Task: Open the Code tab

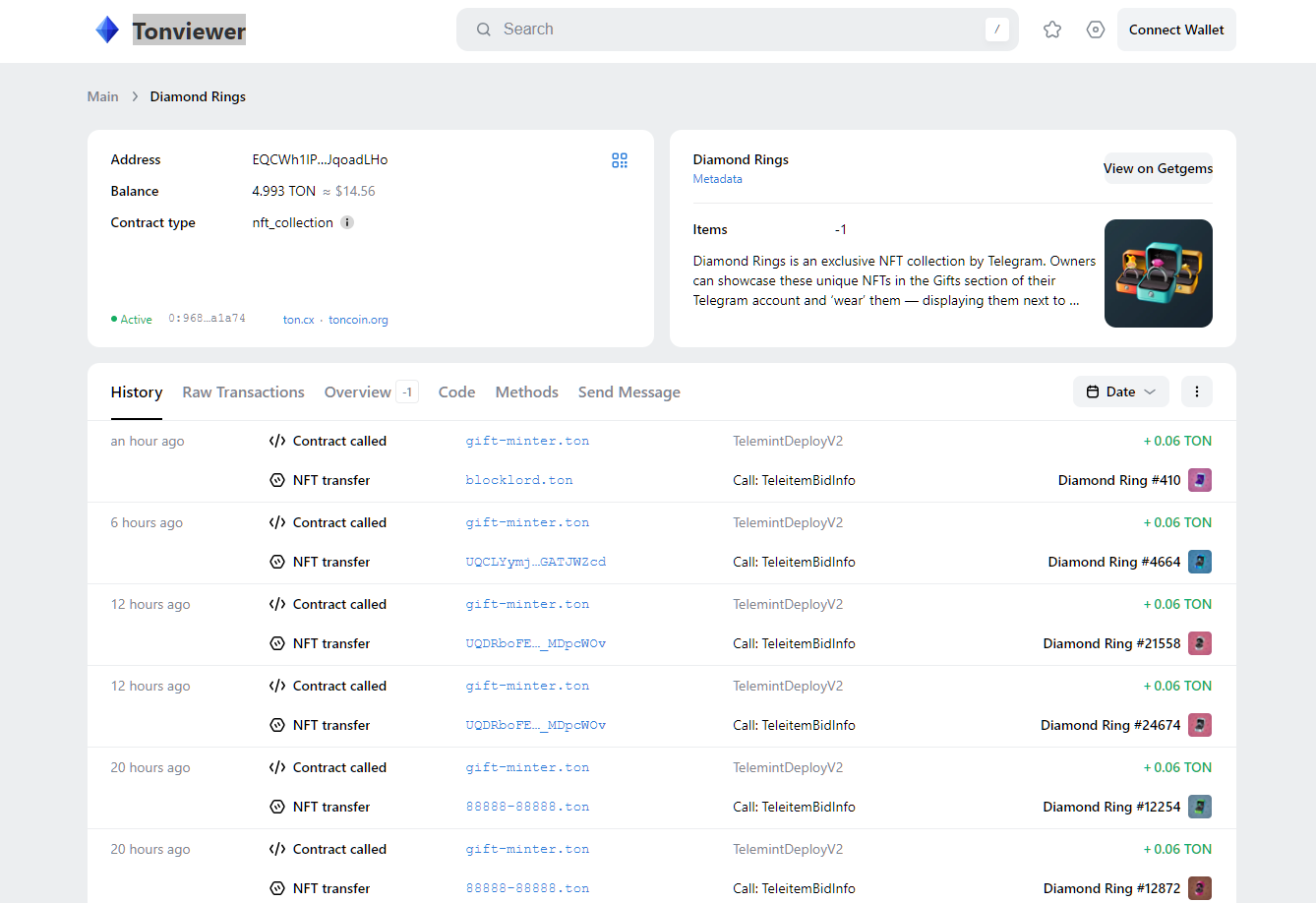Action: (x=456, y=391)
